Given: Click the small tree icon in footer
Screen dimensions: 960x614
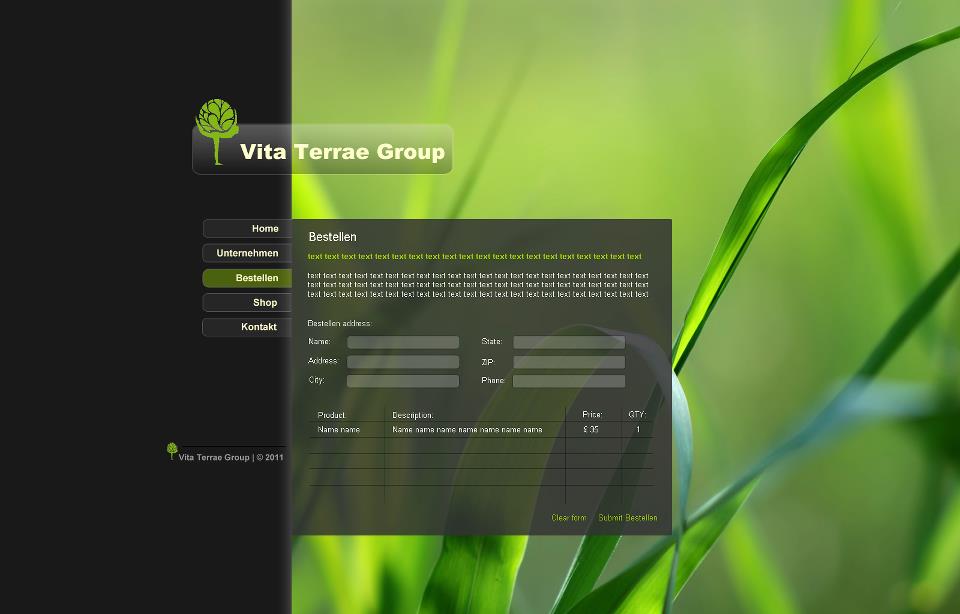Looking at the screenshot, I should 172,451.
